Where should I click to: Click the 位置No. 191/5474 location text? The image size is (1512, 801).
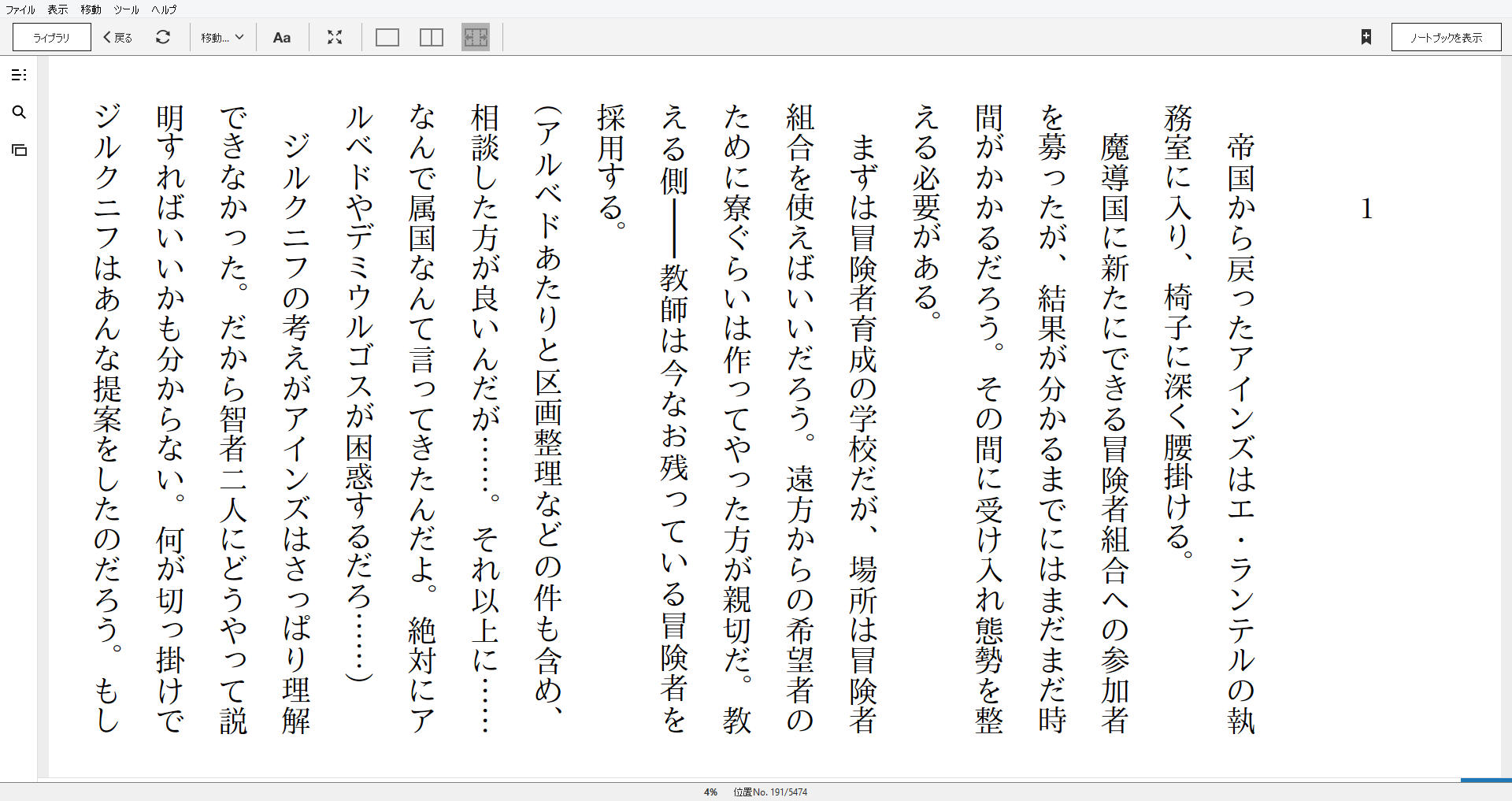click(770, 792)
